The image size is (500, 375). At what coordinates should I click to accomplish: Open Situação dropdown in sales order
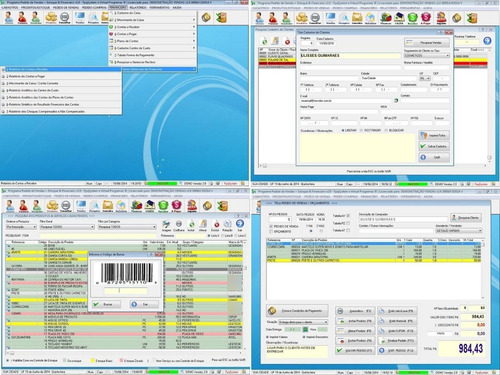tap(303, 322)
